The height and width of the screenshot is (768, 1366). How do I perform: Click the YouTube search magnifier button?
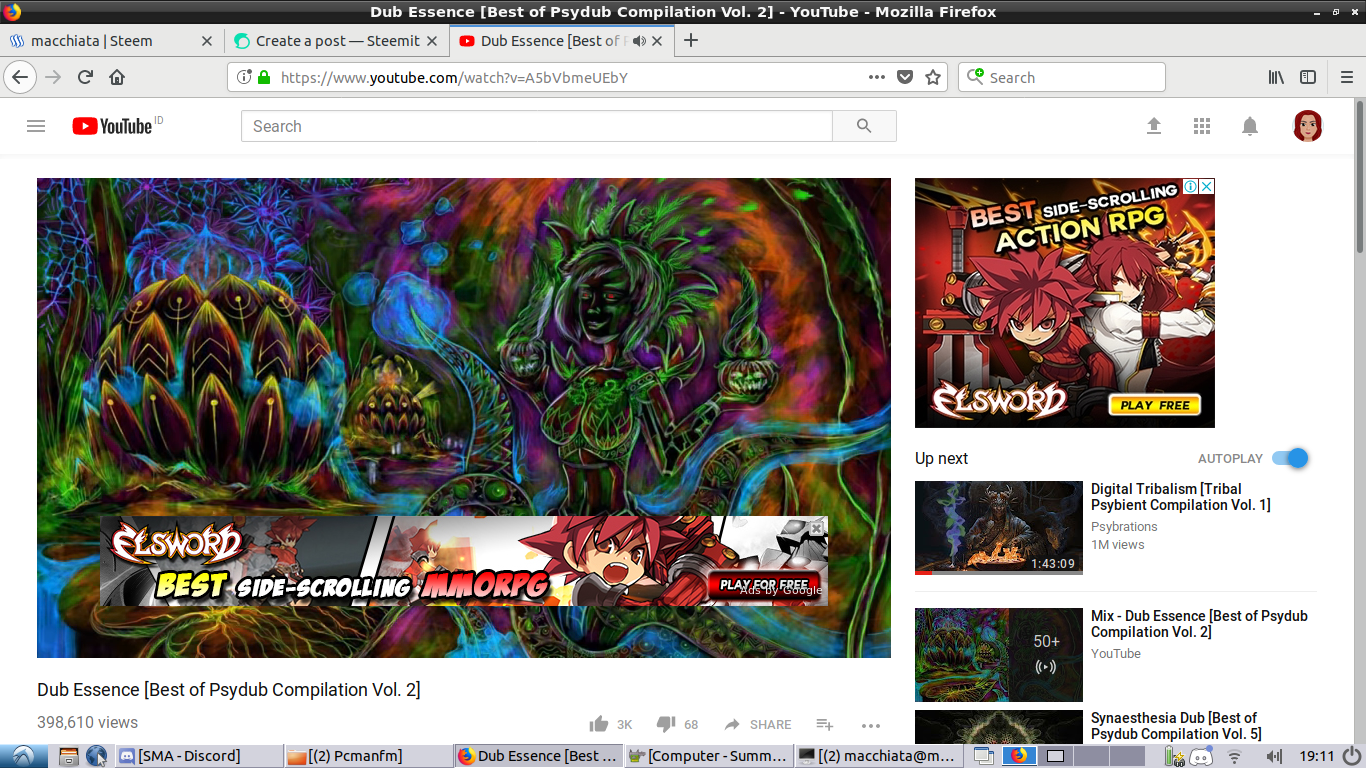864,126
